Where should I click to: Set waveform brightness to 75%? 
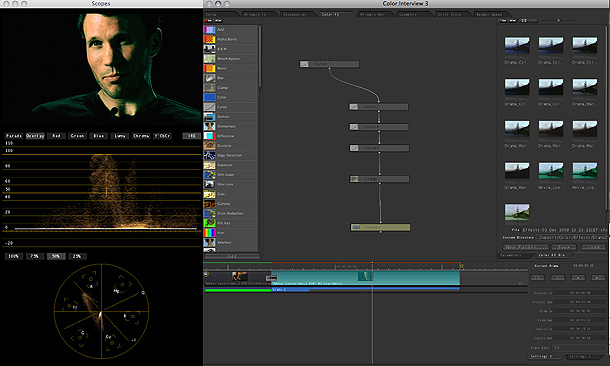point(35,256)
